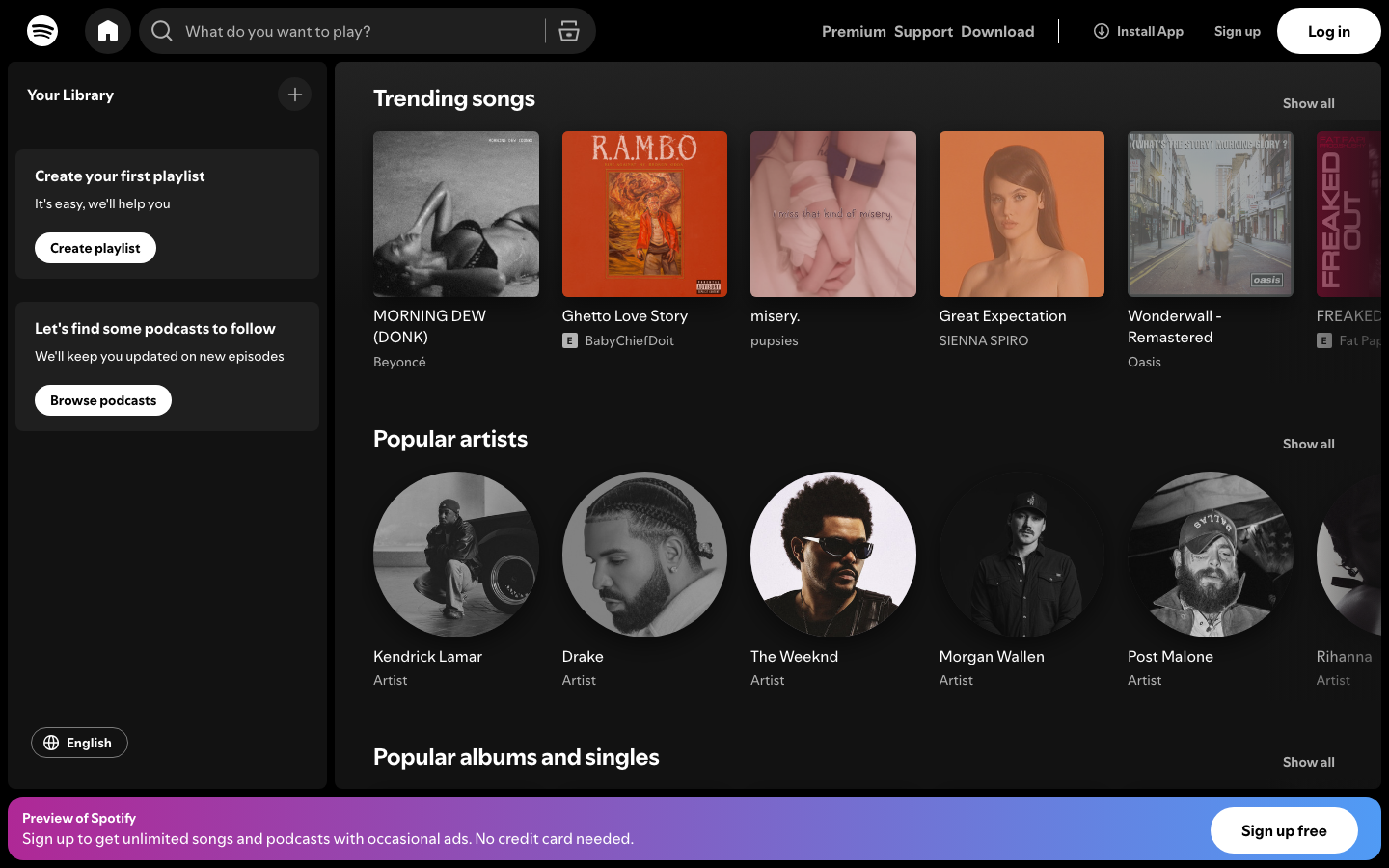Click the globe icon for language
Screen dimensions: 1389x868
coord(51,743)
